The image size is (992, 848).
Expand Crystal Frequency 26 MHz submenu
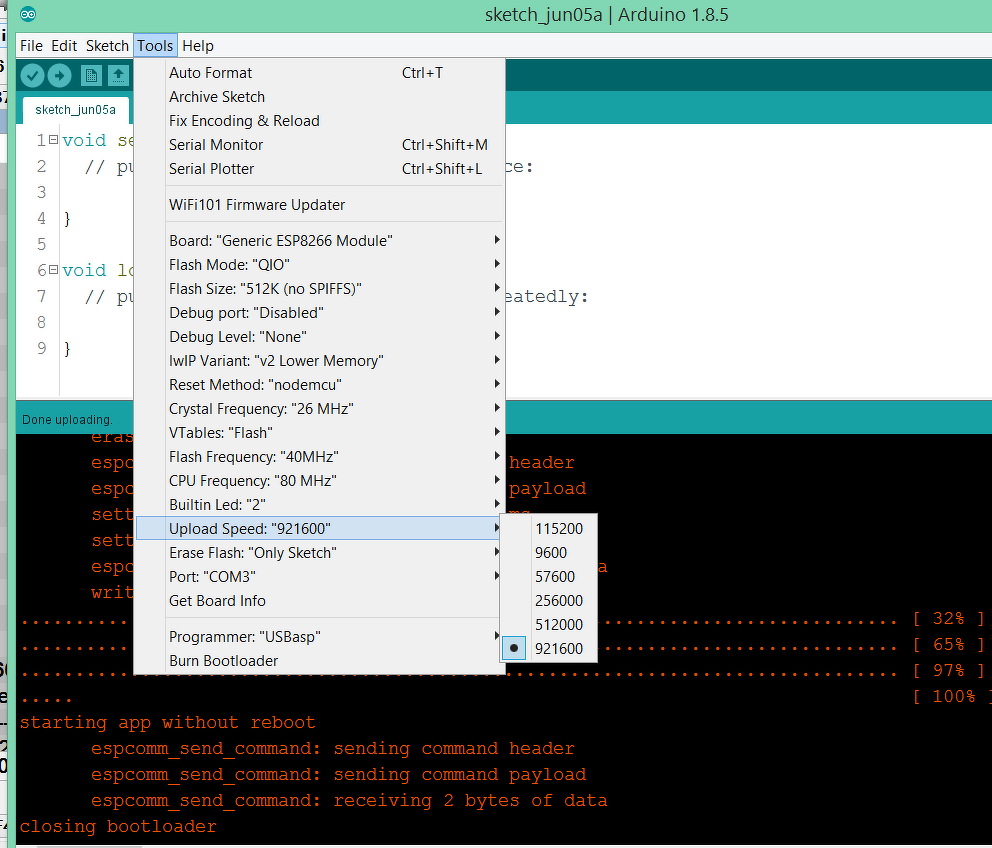click(319, 409)
